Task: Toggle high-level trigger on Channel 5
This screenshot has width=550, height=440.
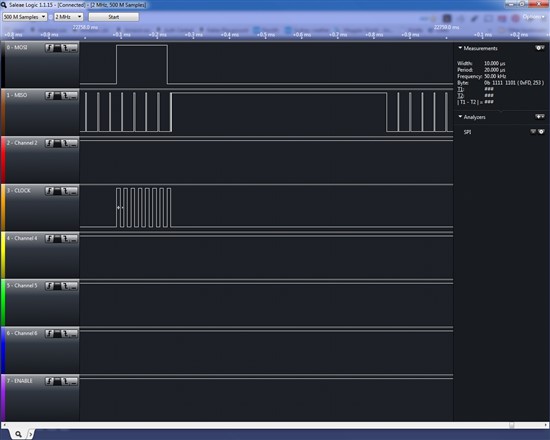Action: (57, 286)
